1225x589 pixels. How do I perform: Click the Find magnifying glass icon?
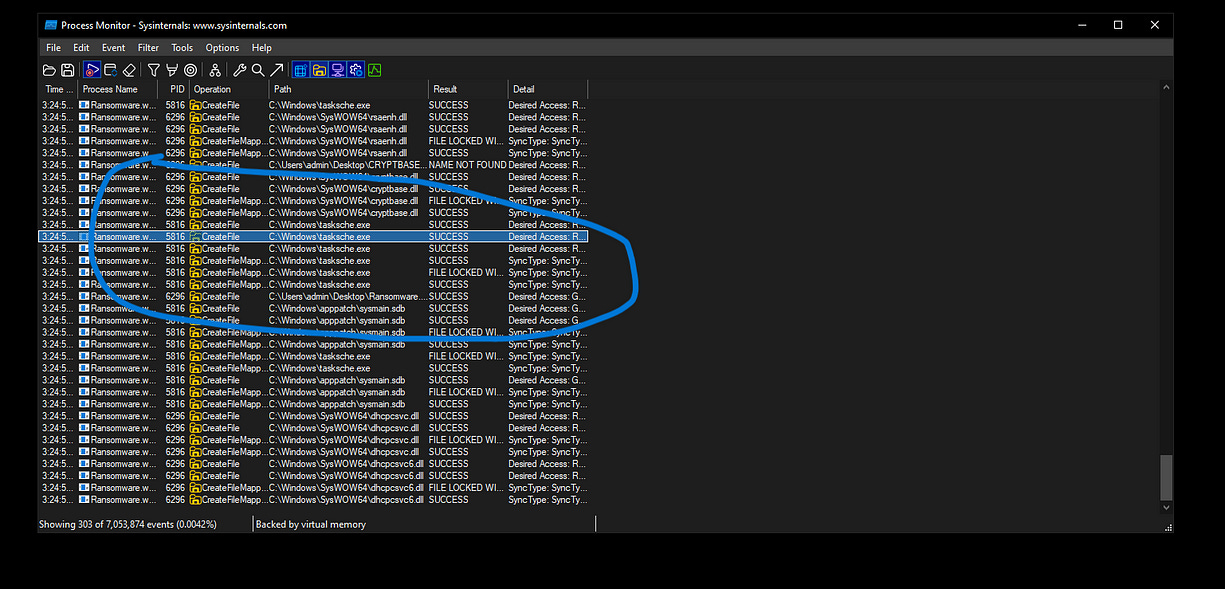click(x=258, y=70)
